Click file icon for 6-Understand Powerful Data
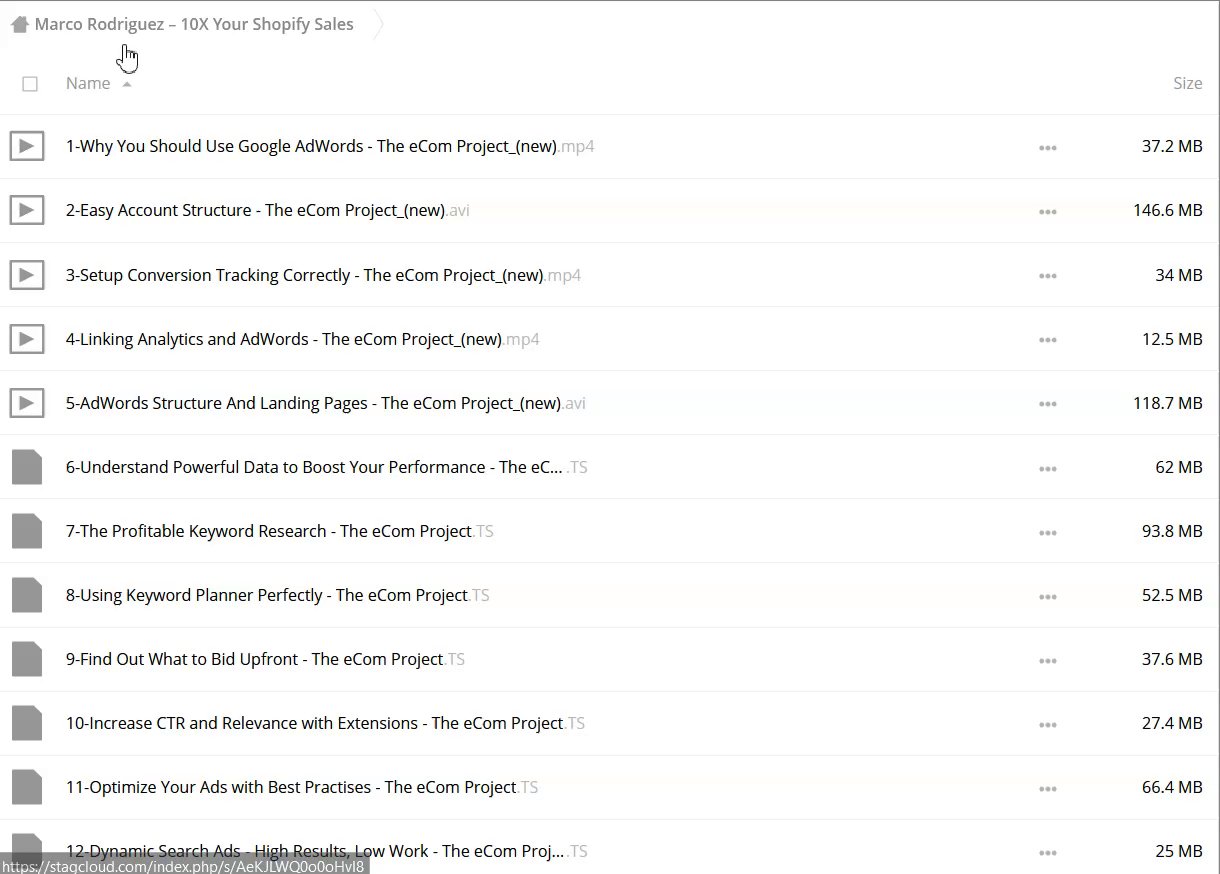The height and width of the screenshot is (874, 1220). coord(27,467)
